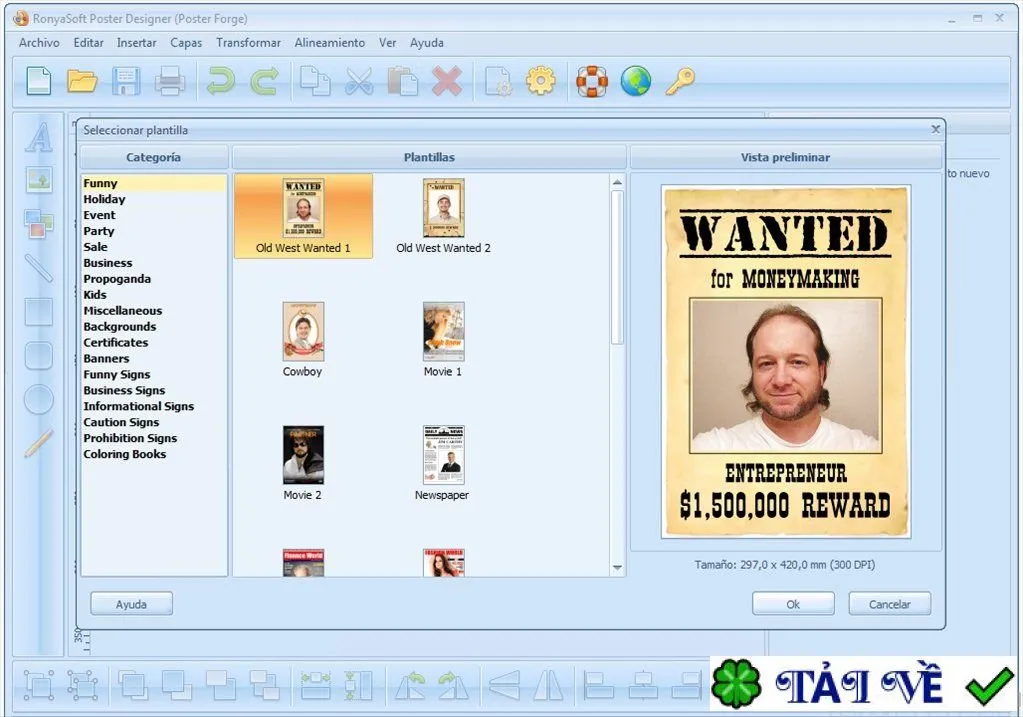Choose the Coloring Books category
The height and width of the screenshot is (717, 1023).
click(125, 454)
